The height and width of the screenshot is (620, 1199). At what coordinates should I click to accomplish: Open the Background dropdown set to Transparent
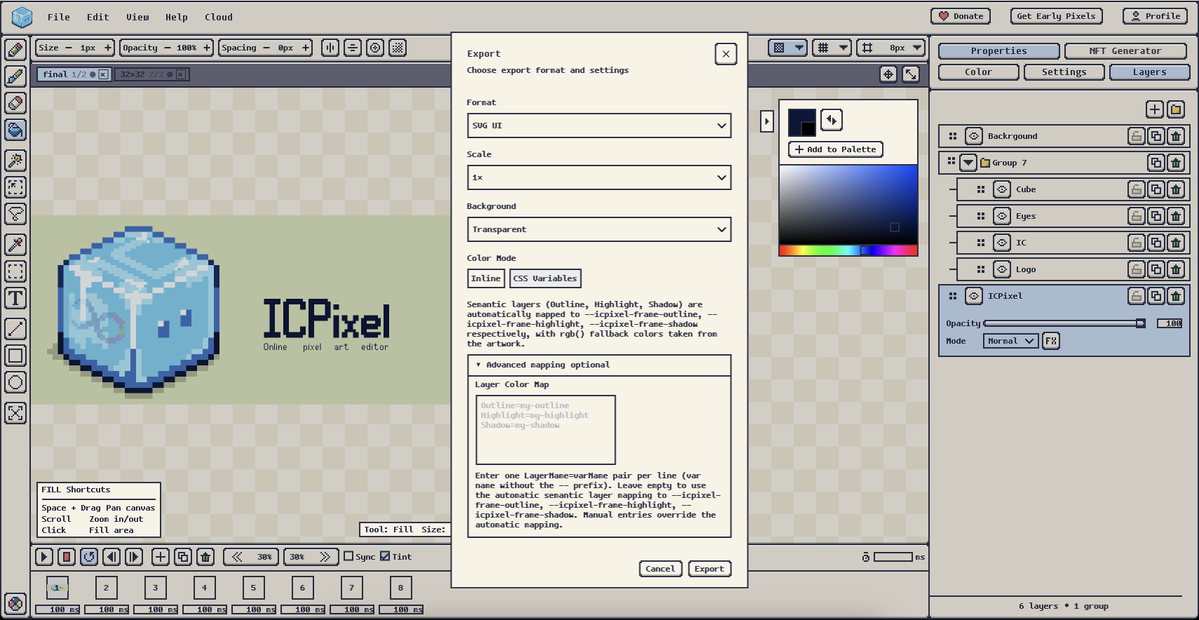click(599, 229)
